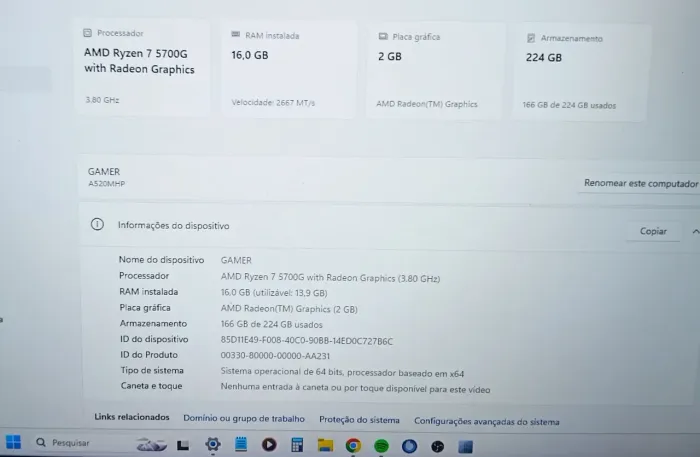Click the Placa gráfica card icon
The width and height of the screenshot is (700, 457).
tap(383, 36)
